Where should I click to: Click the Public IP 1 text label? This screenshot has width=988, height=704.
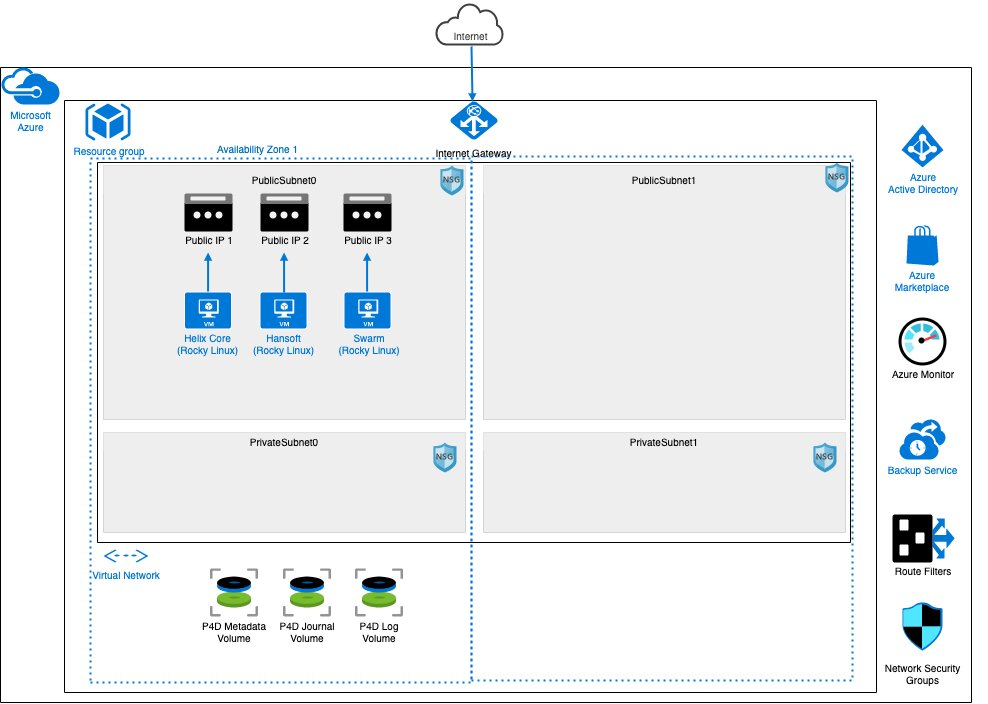tap(209, 240)
